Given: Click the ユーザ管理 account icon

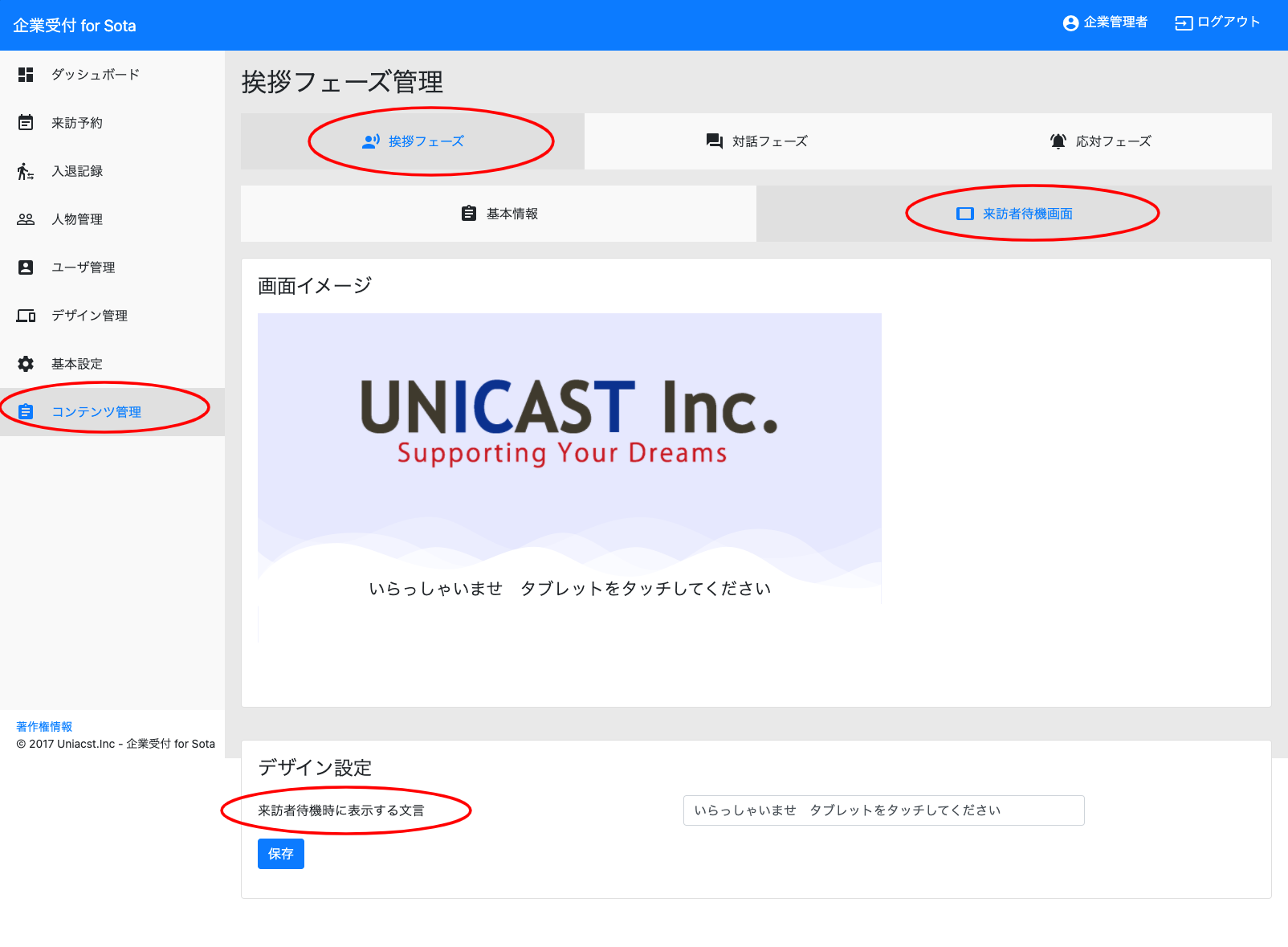Looking at the screenshot, I should click(x=26, y=267).
